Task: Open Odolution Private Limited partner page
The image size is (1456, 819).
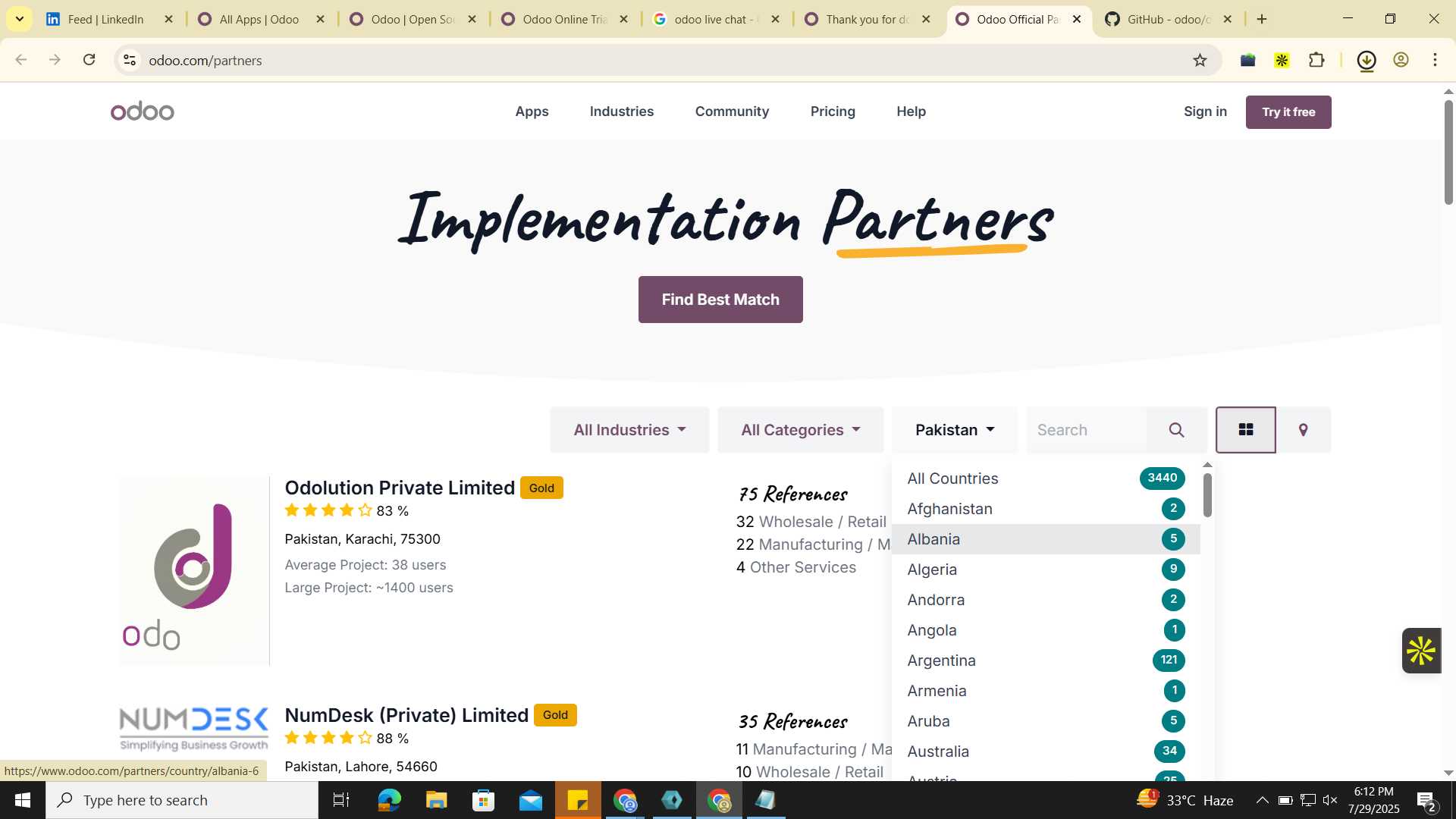Action: point(400,488)
